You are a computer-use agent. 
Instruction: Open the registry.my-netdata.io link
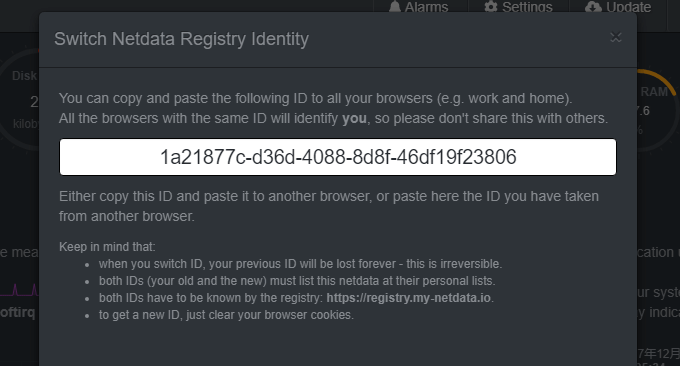409,298
